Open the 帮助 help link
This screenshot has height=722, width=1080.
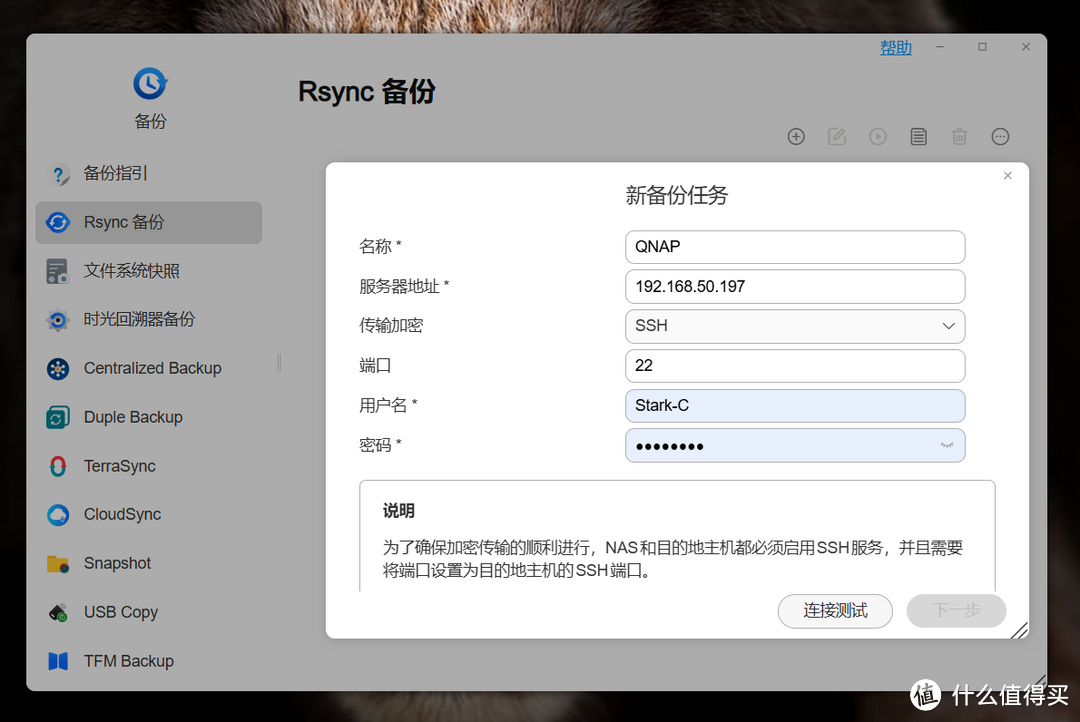[x=895, y=48]
